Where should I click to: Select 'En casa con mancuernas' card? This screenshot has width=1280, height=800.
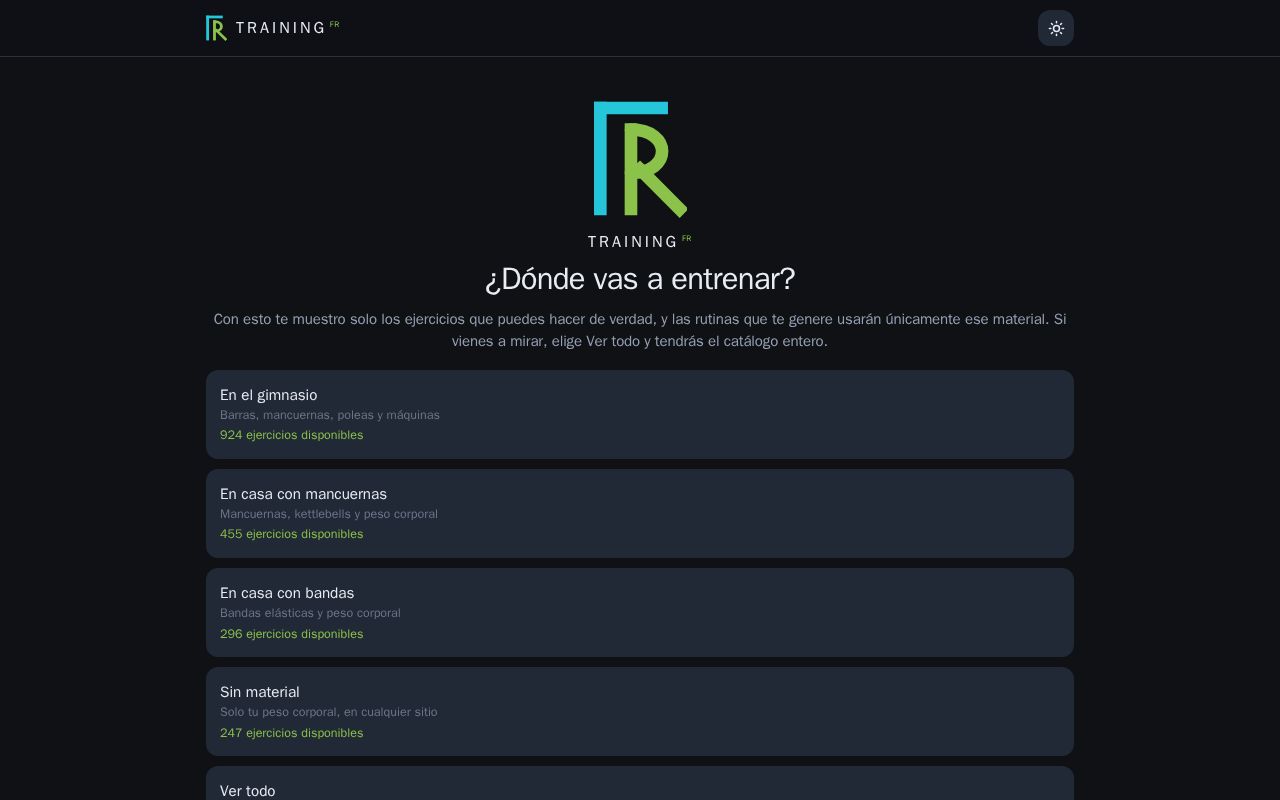[x=640, y=513]
